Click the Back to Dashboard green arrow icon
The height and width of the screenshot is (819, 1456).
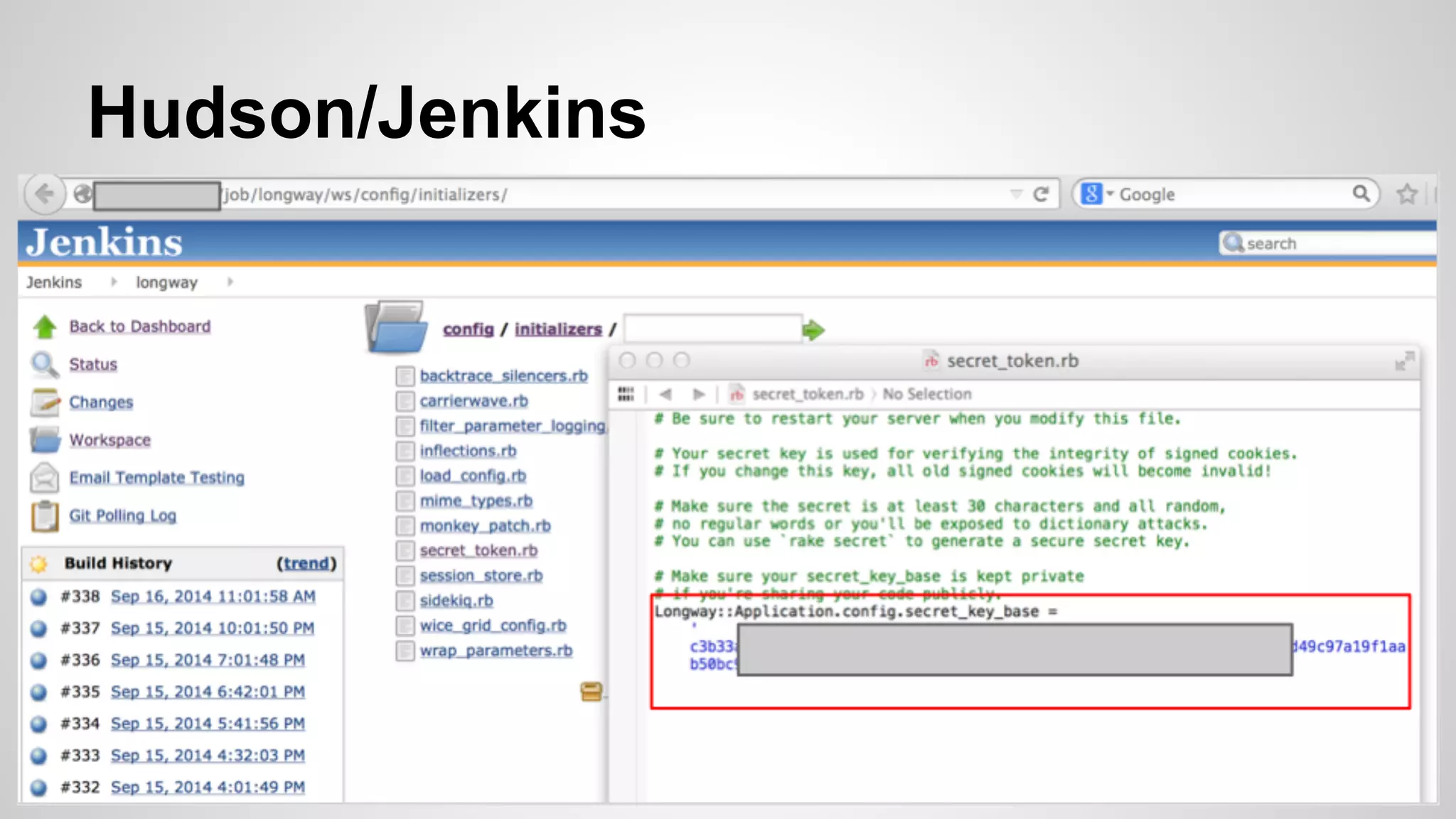(45, 327)
